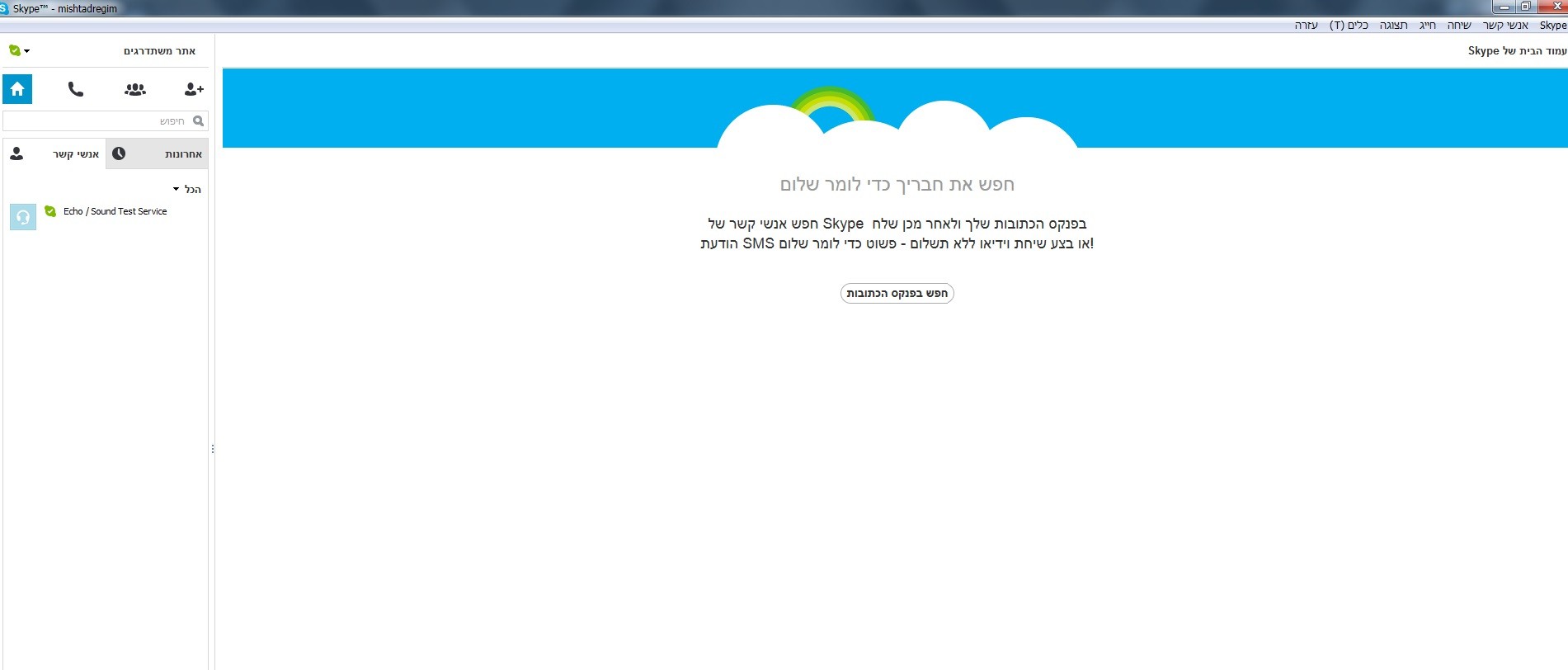The height and width of the screenshot is (670, 1568).
Task: Open the online status dropdown
Action: pyautogui.click(x=19, y=51)
